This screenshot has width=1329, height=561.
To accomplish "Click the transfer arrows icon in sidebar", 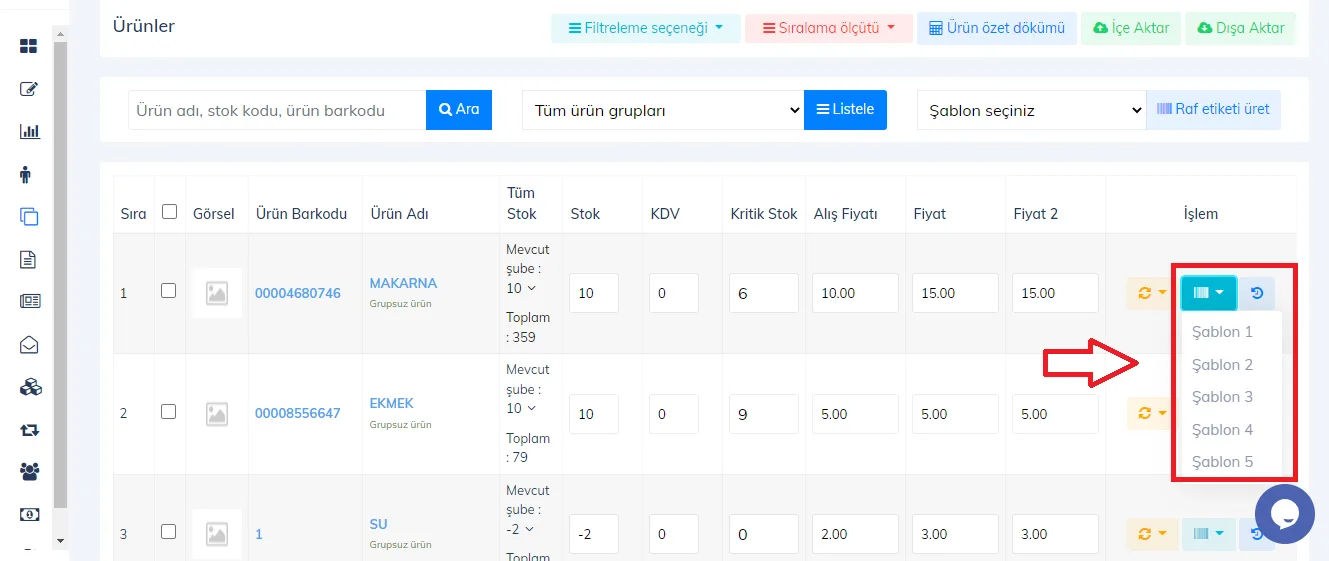I will 29,430.
